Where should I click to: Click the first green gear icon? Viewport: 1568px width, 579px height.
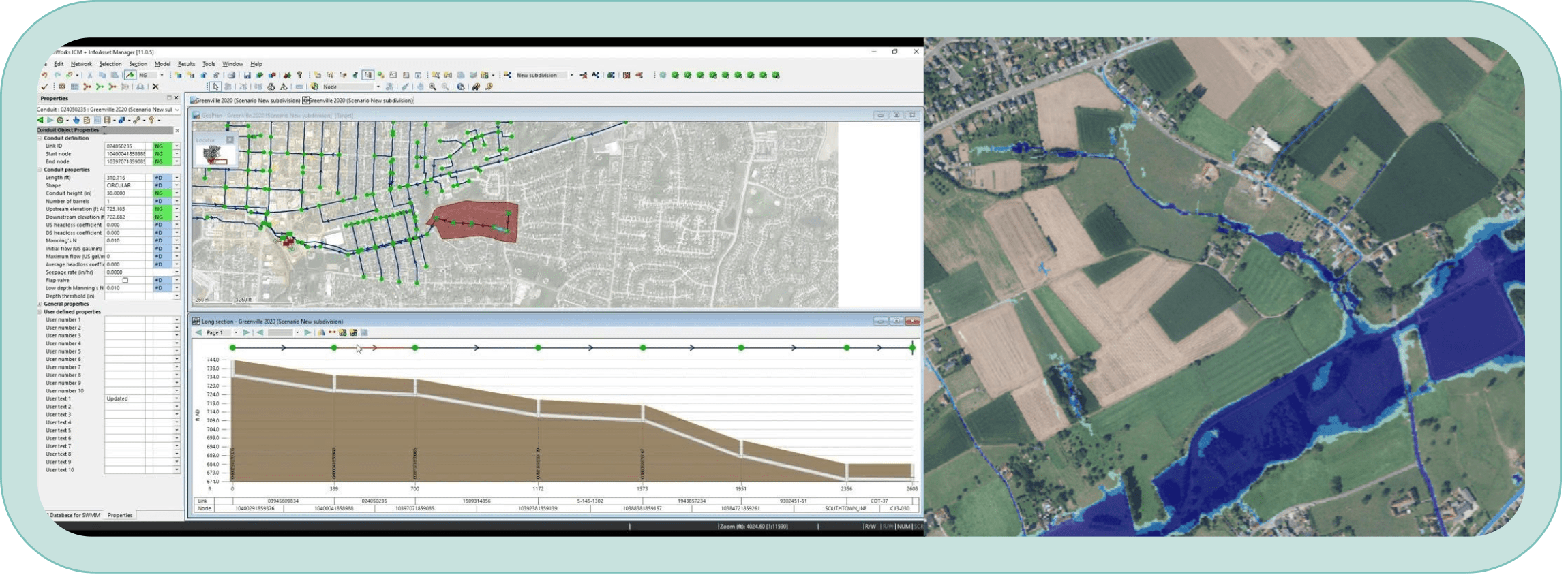click(x=675, y=75)
